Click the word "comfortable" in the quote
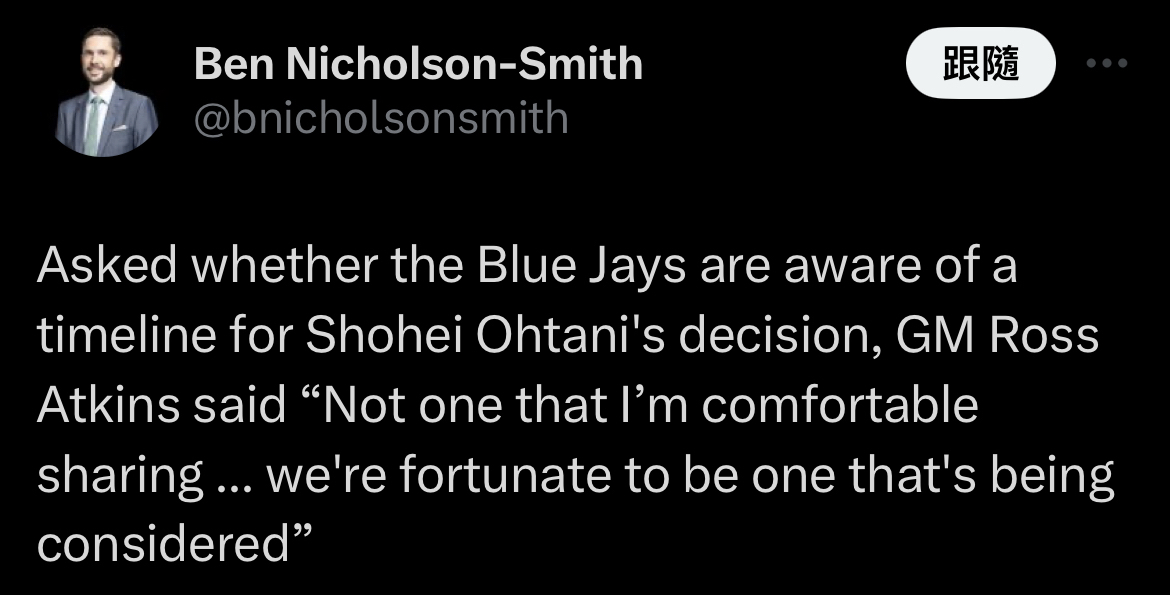1170x595 pixels. tap(839, 405)
